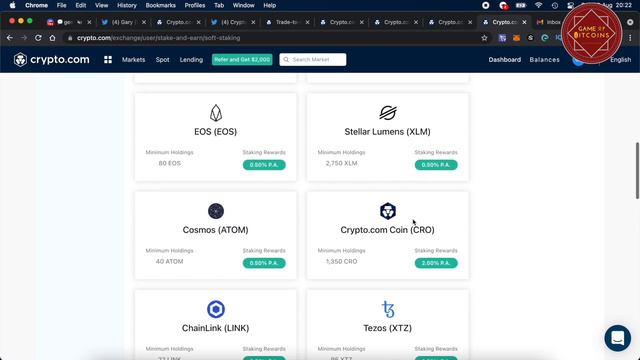This screenshot has width=640, height=360.
Task: Open the Markets nav item
Action: (x=133, y=60)
